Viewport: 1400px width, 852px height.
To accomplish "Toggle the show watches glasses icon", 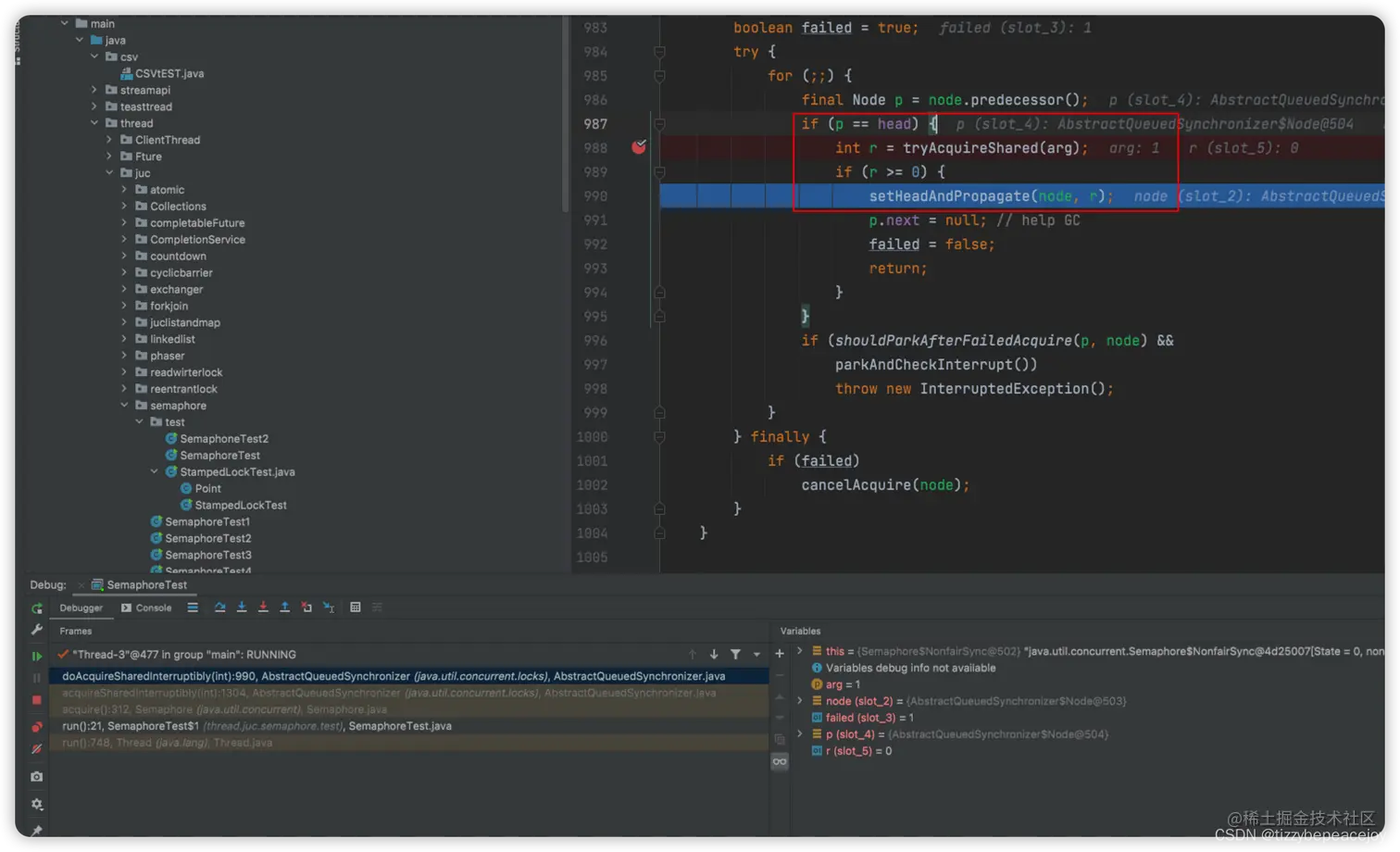I will coord(780,761).
